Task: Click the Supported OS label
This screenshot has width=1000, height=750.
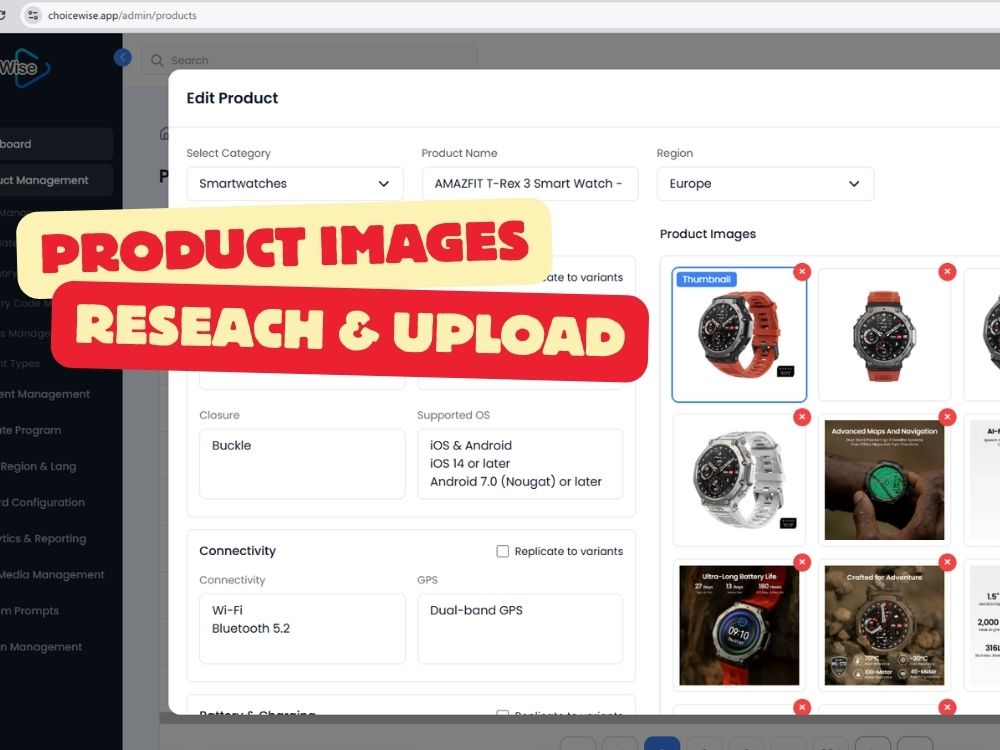Action: click(453, 415)
